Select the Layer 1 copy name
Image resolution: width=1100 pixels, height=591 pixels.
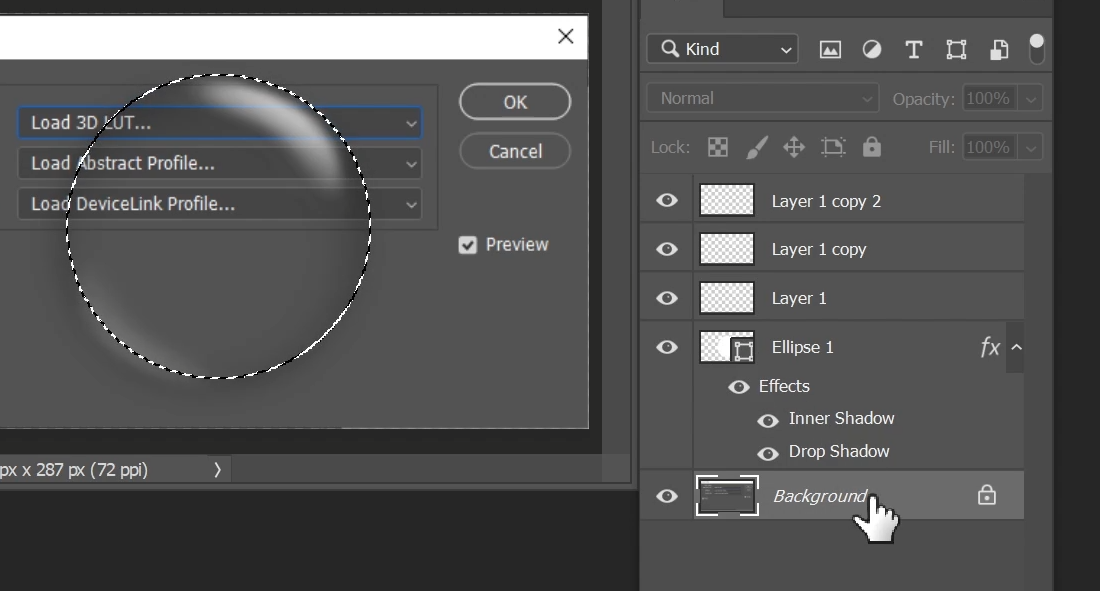[819, 250]
